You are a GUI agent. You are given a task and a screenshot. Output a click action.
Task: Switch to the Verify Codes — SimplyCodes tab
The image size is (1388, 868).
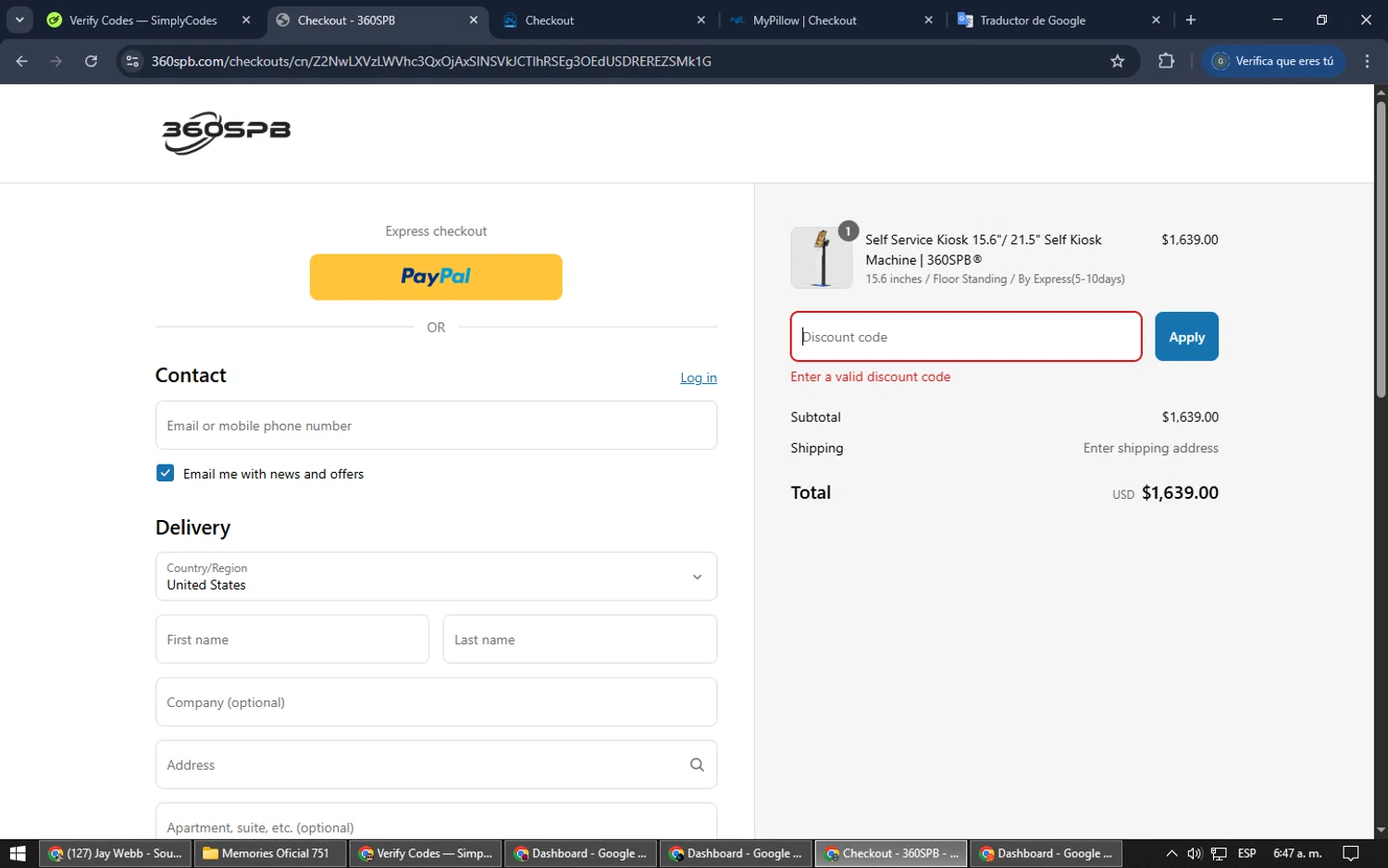143,19
